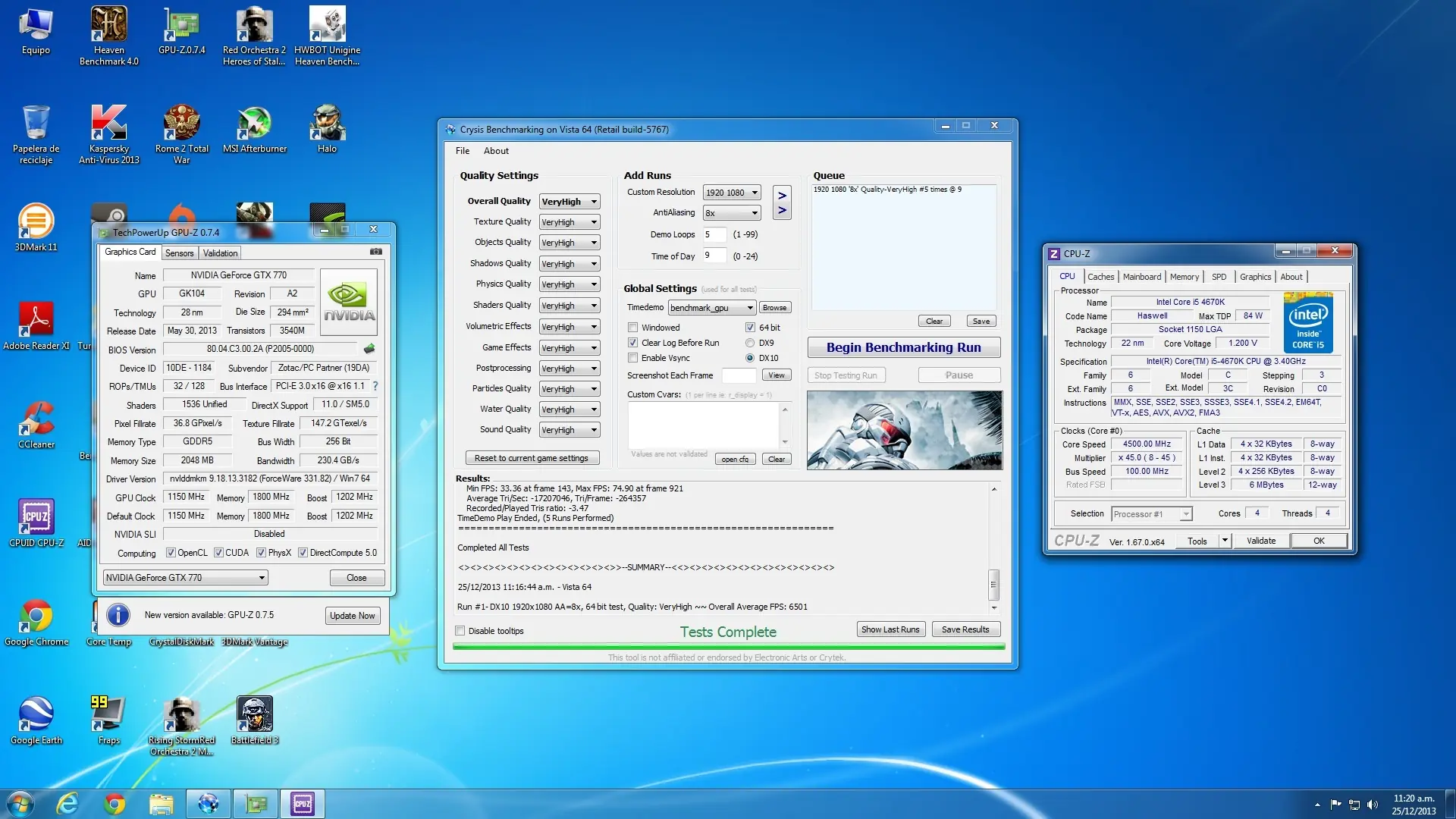This screenshot has width=1456, height=819.
Task: Open the CPU-Z taskbar button
Action: (303, 804)
